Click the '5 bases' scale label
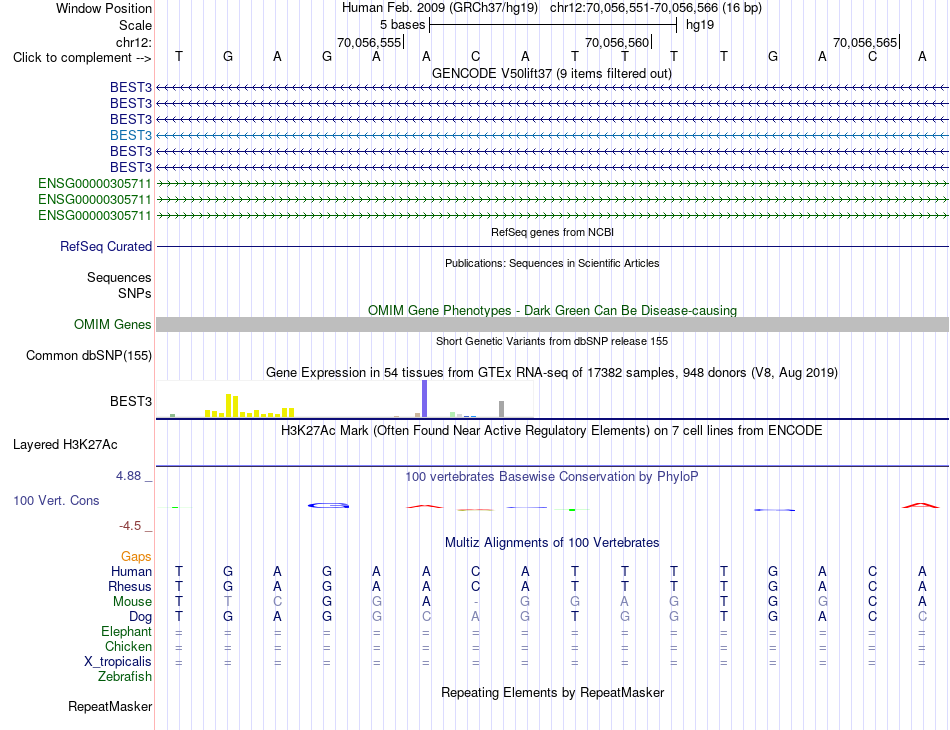Screen dimensions: 950x730 (402, 25)
